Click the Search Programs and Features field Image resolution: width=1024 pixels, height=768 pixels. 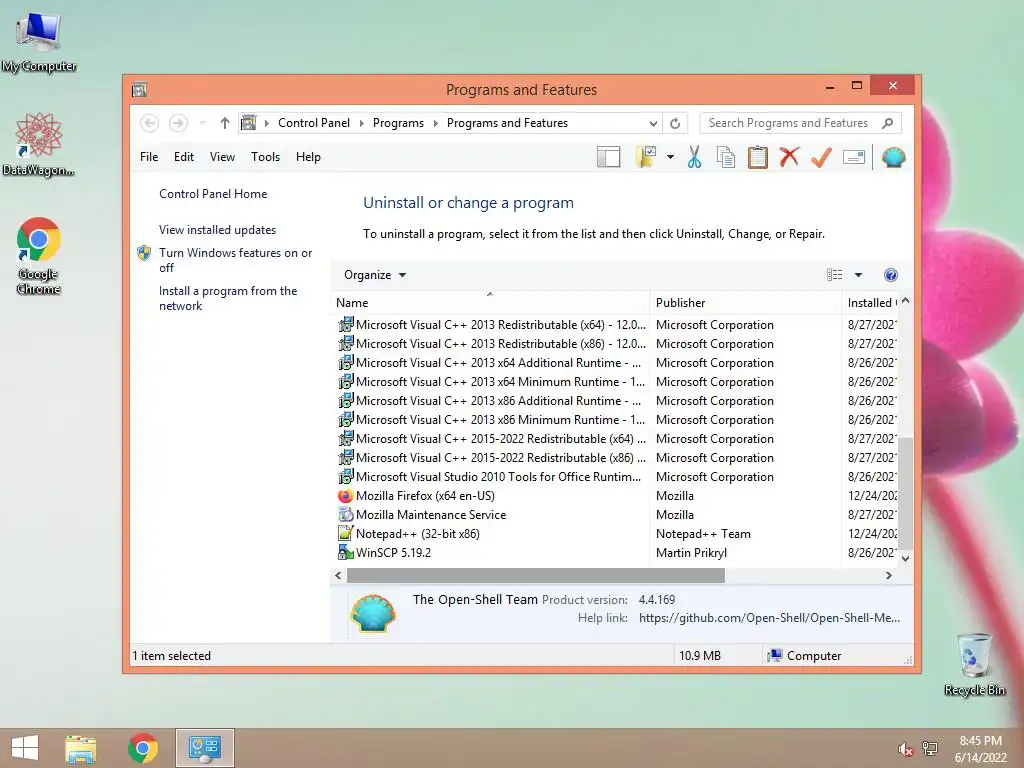coord(790,123)
